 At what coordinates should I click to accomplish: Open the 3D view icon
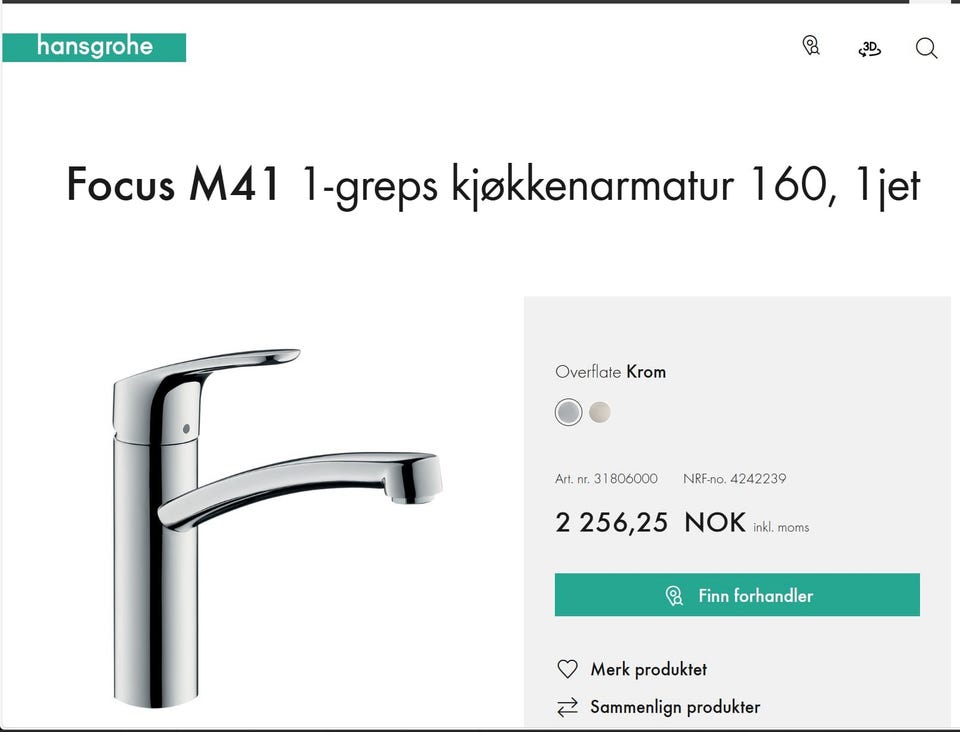point(869,48)
